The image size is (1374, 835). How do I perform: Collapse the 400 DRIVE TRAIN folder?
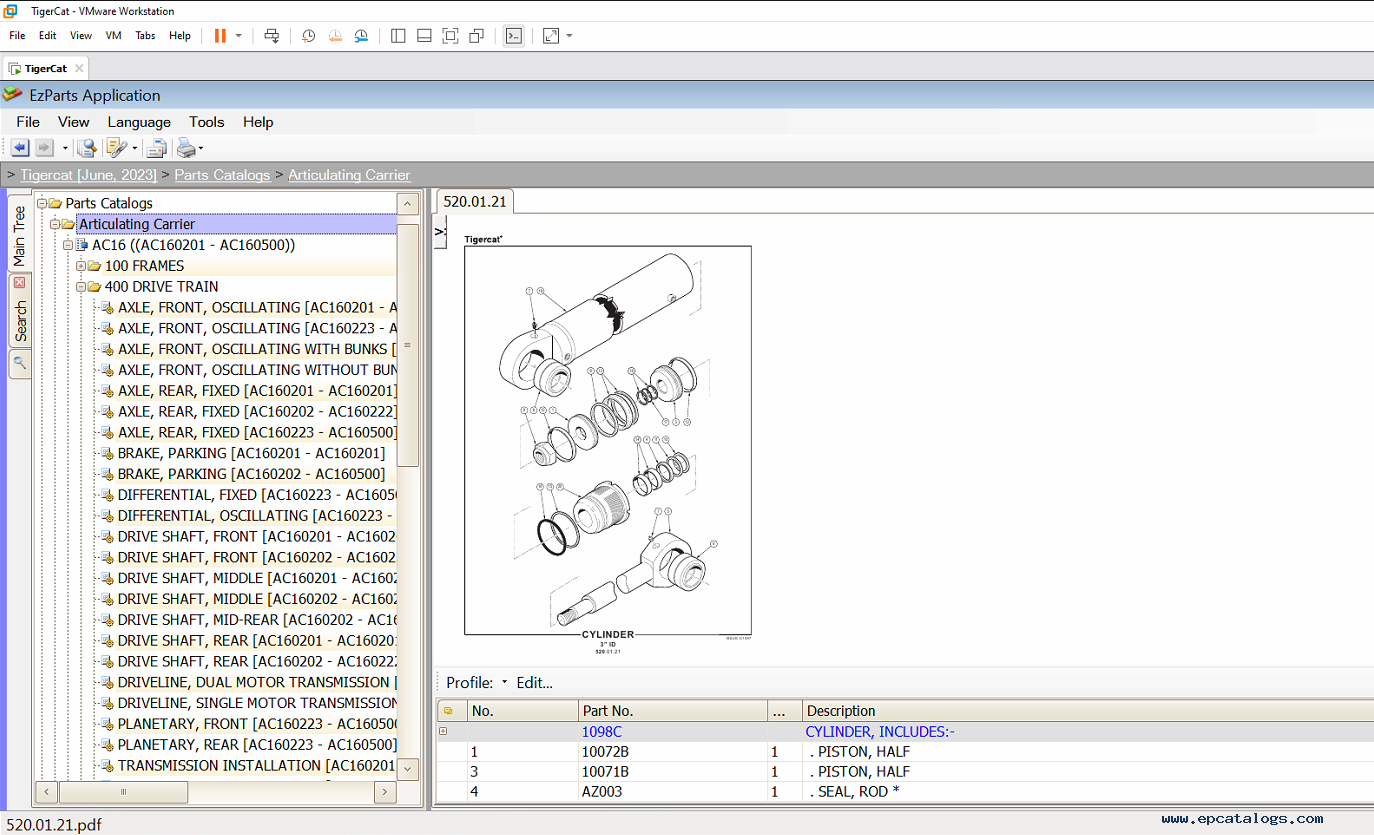coord(81,287)
